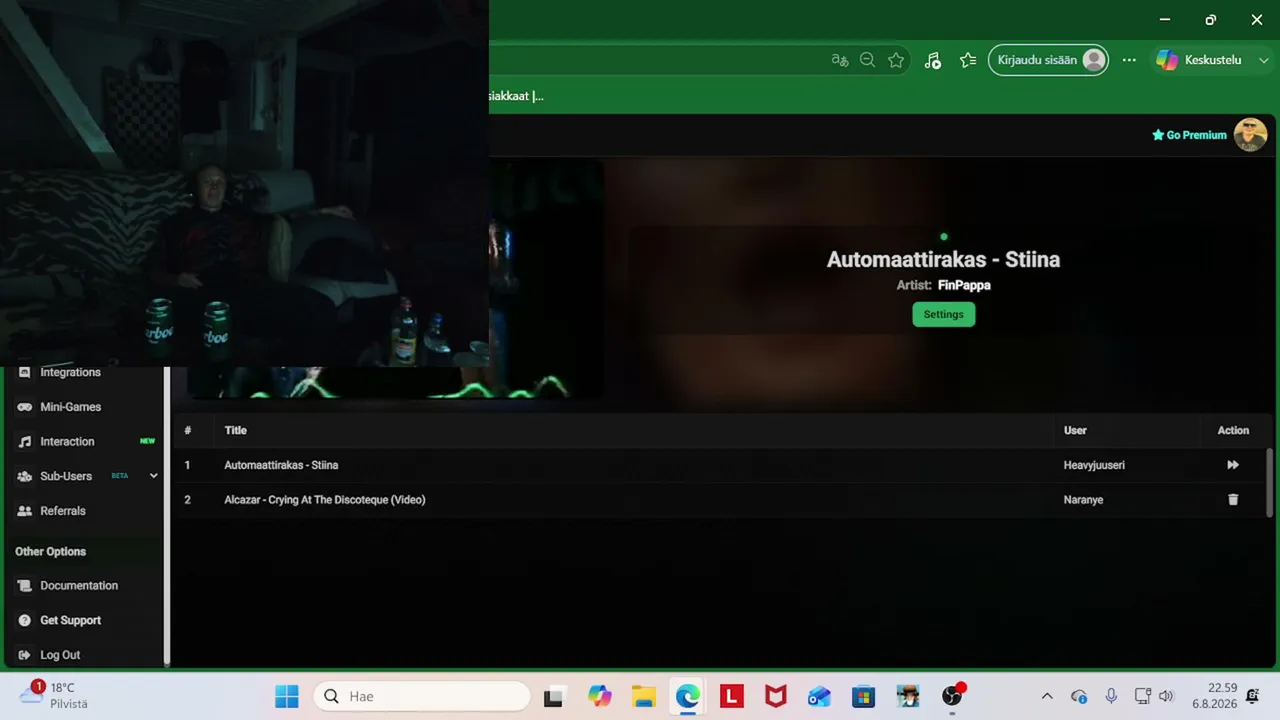Open Documentation in the sidebar
1280x720 pixels.
tap(79, 586)
